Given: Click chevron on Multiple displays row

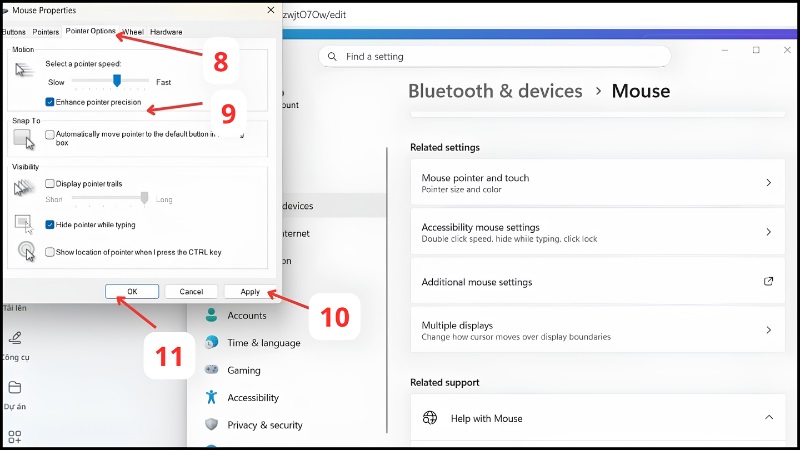Looking at the screenshot, I should 768,330.
